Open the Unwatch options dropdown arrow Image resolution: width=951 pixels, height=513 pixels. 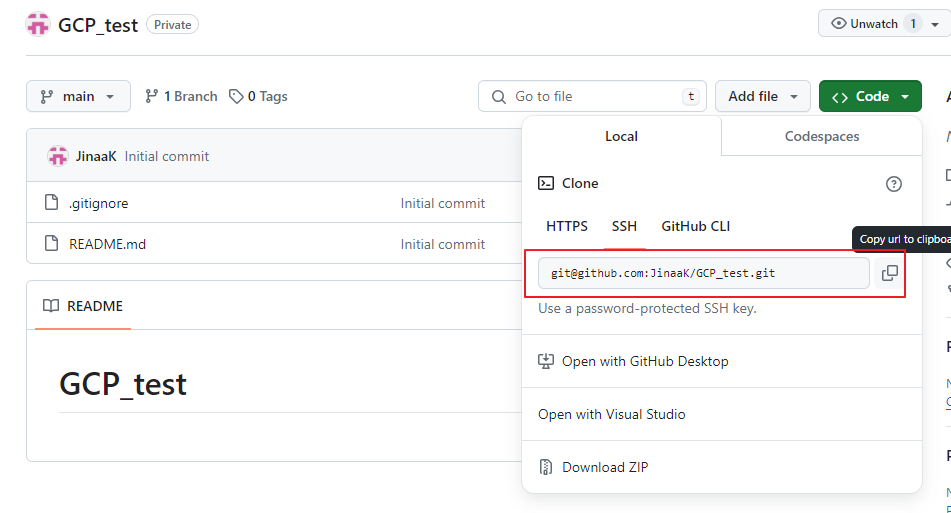point(935,24)
